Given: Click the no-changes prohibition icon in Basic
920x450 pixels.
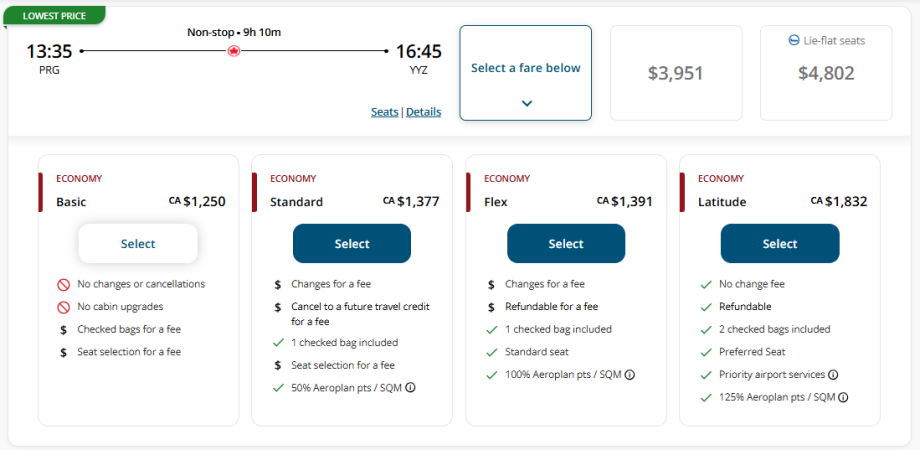Looking at the screenshot, I should 62,284.
